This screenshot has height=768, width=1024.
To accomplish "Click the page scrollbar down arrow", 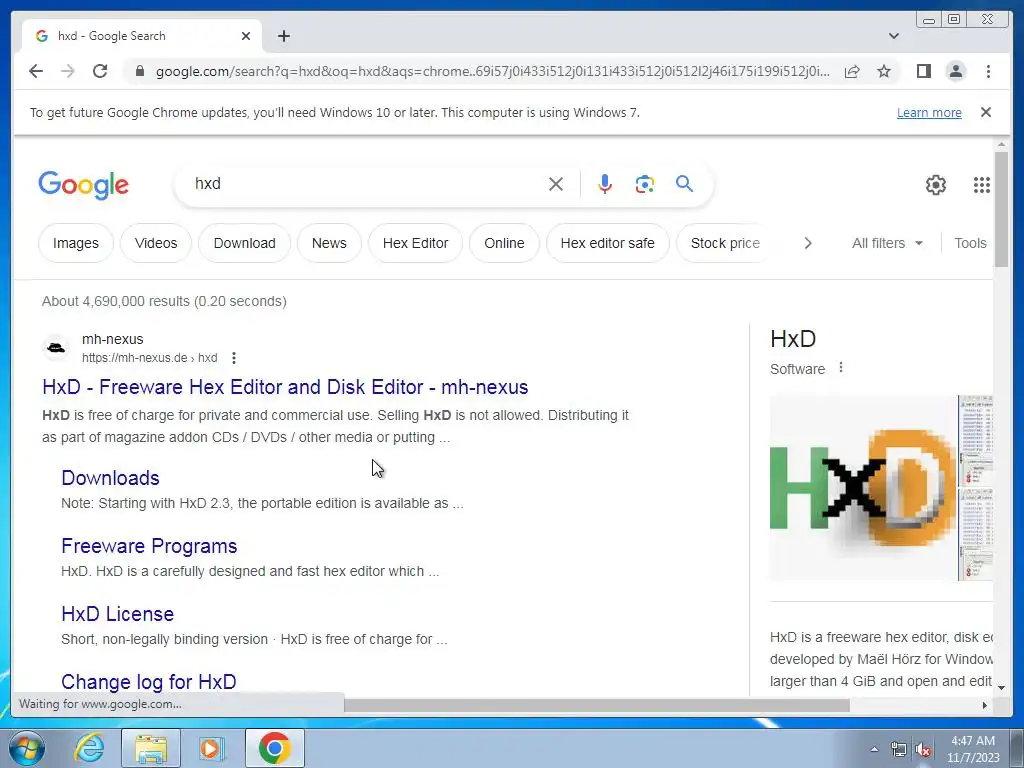I will (x=1001, y=687).
